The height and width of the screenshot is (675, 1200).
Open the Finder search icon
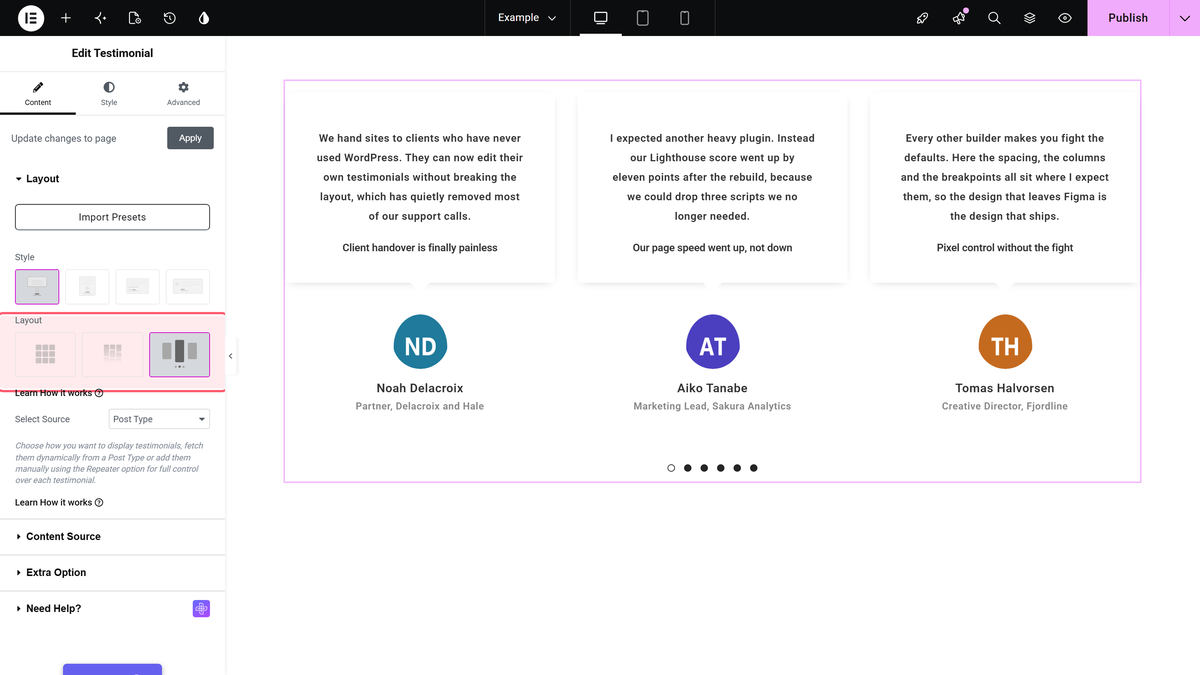click(x=994, y=18)
